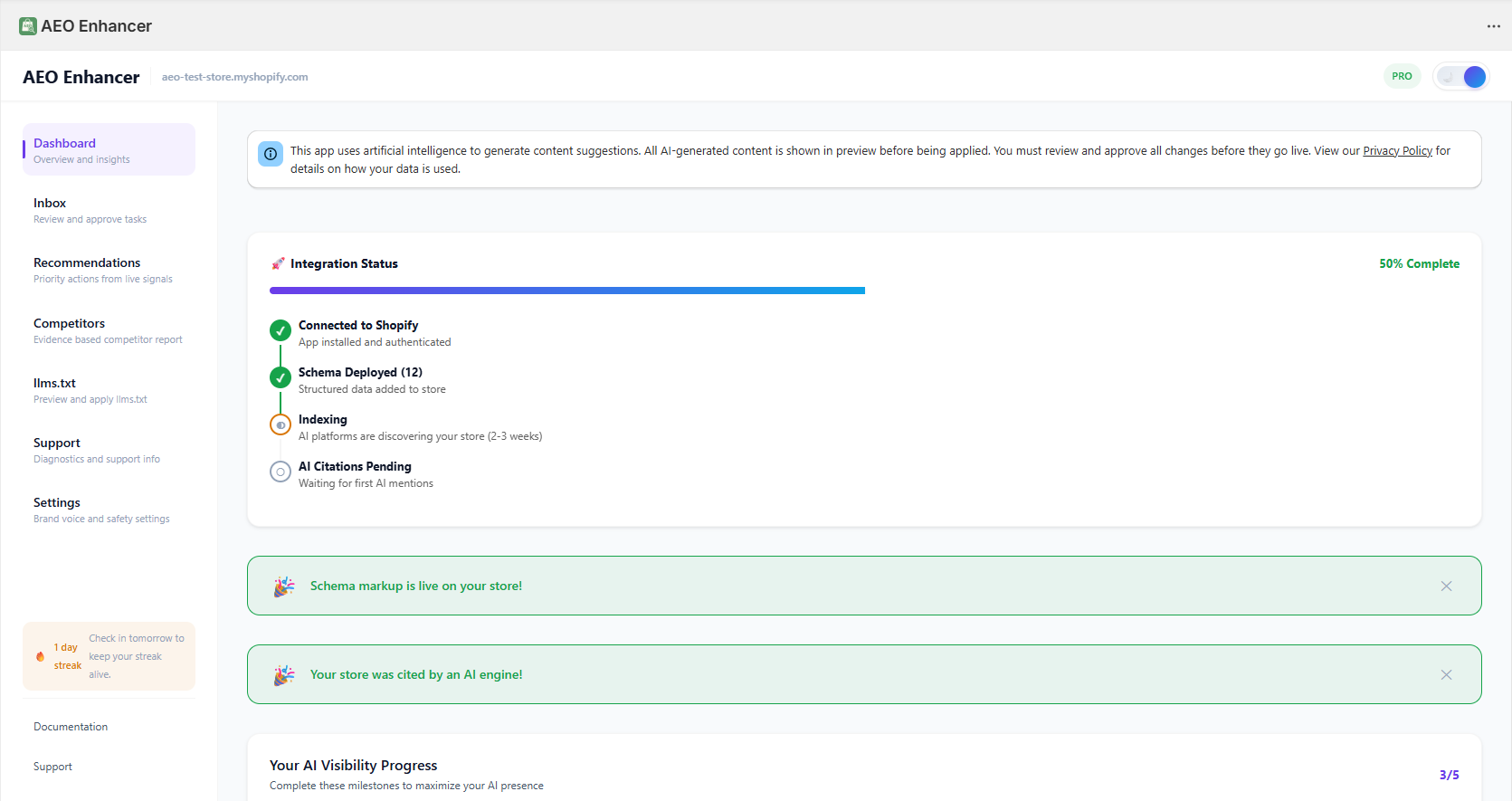Click the AI Citations Pending step title
Viewport: 1512px width, 801px height.
click(355, 466)
